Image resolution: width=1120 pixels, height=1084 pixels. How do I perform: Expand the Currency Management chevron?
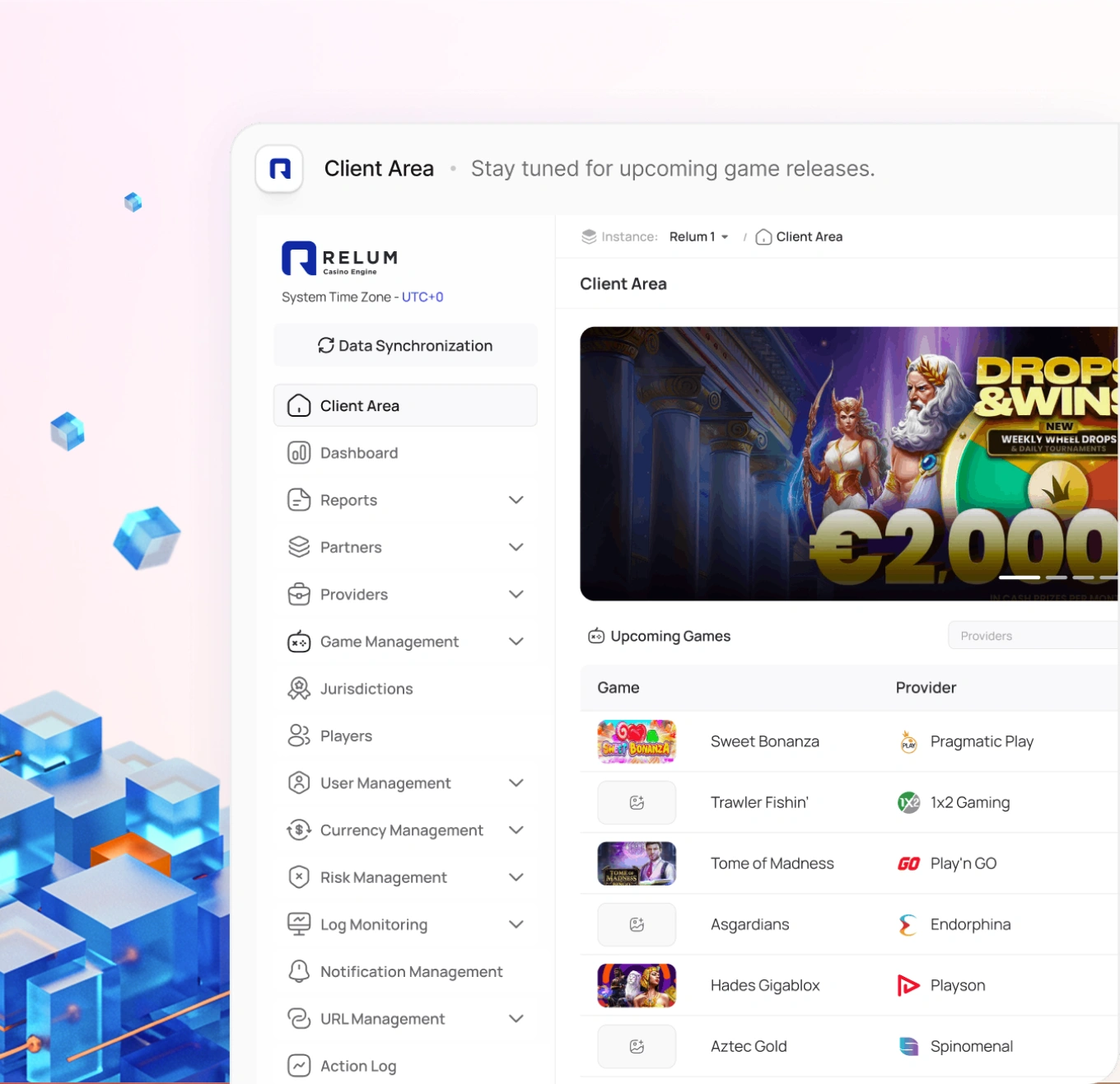(x=516, y=830)
